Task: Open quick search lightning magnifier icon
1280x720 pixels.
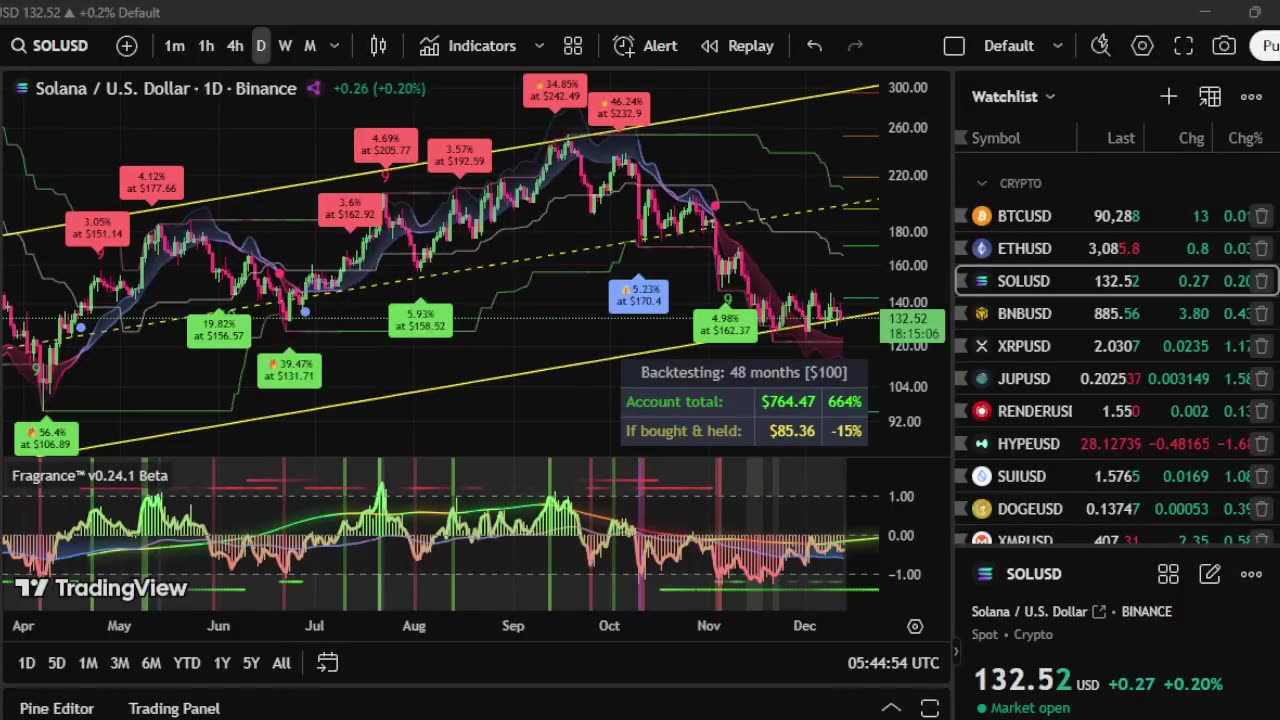Action: click(x=1100, y=46)
